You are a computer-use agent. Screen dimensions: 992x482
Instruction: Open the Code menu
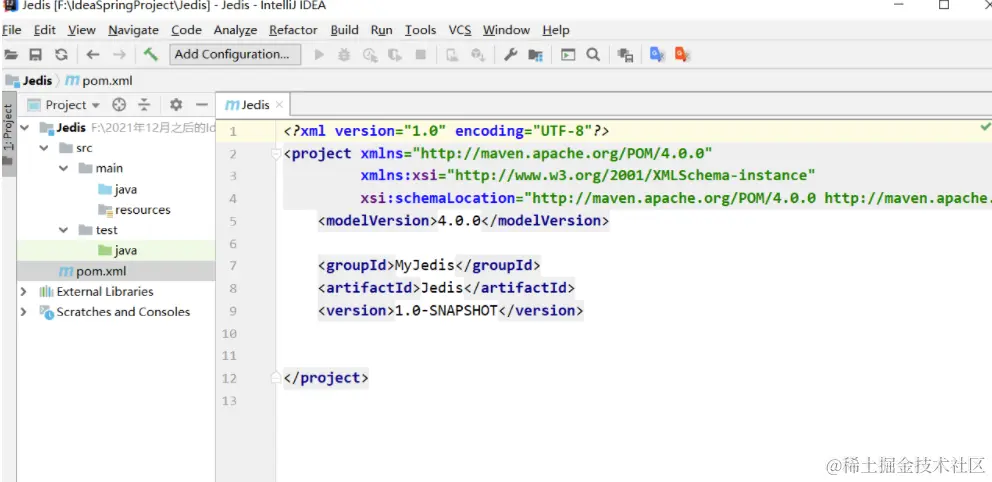(186, 30)
